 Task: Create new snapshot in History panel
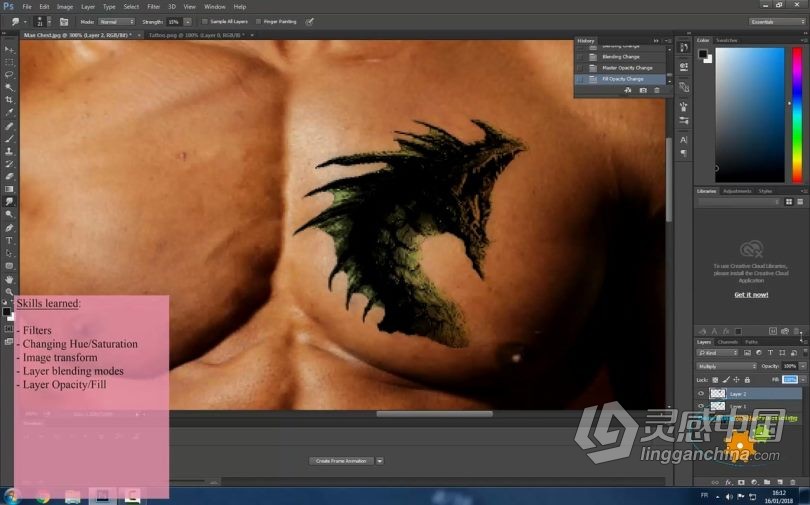point(643,90)
